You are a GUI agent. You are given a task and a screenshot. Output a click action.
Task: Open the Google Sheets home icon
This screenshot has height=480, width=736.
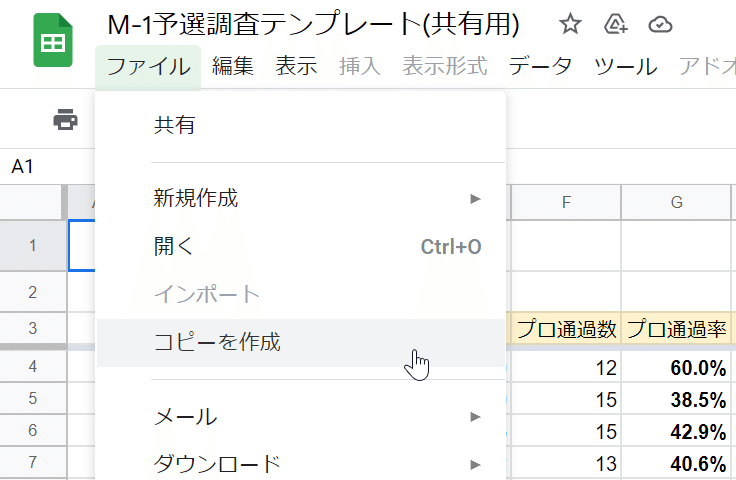pyautogui.click(x=53, y=40)
